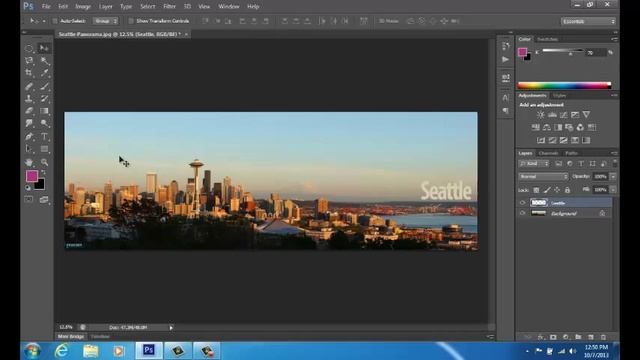Enable the Show Transform Controls checkbox
Image resolution: width=640 pixels, height=360 pixels.
tap(131, 21)
